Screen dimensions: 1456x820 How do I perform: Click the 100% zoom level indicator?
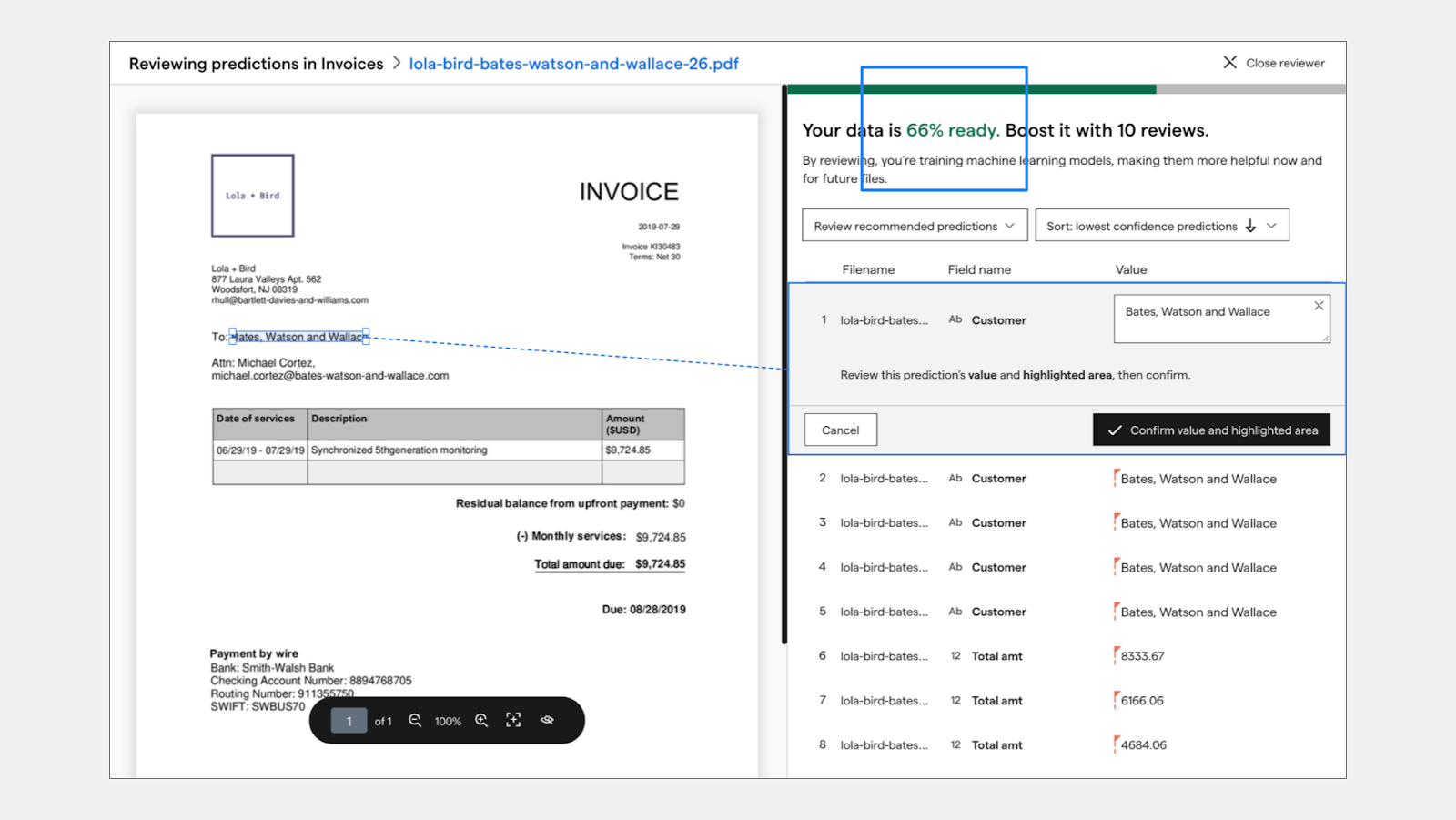[x=448, y=721]
